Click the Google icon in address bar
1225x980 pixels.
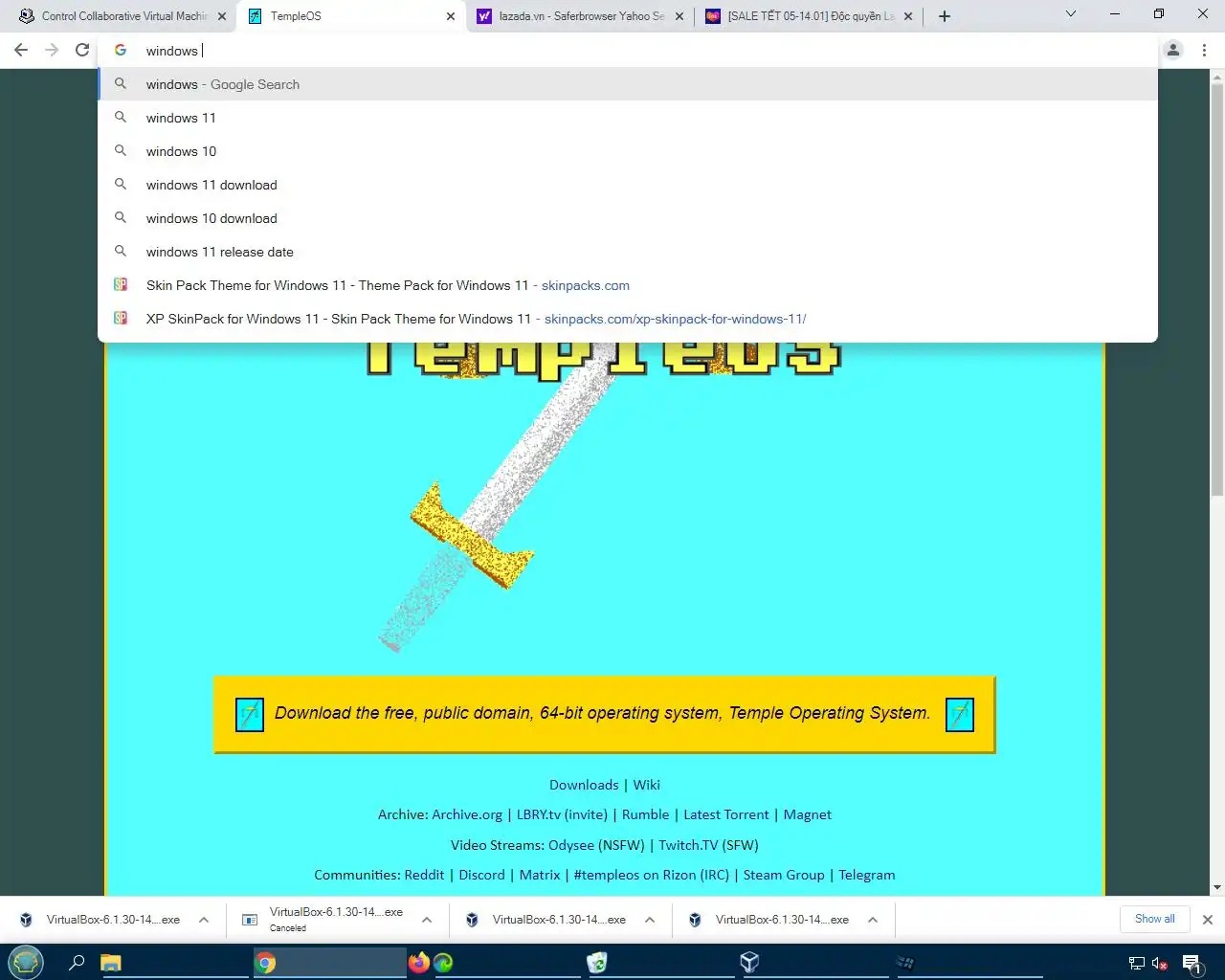click(x=121, y=50)
